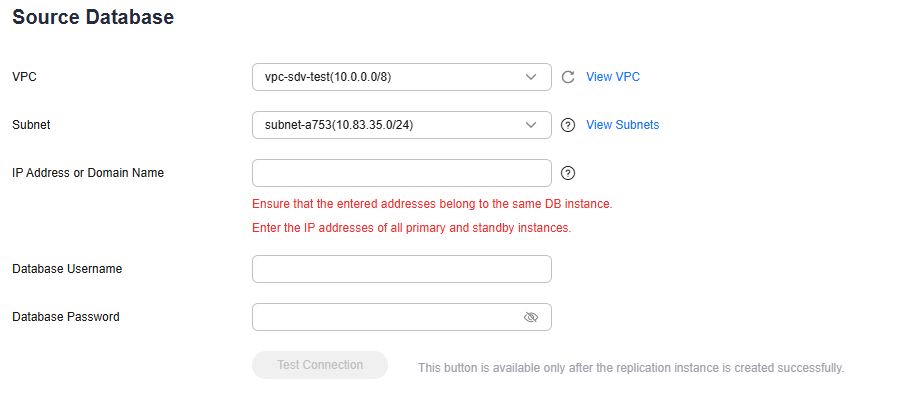Click the Source Database heading
The image size is (902, 396).
point(93,17)
